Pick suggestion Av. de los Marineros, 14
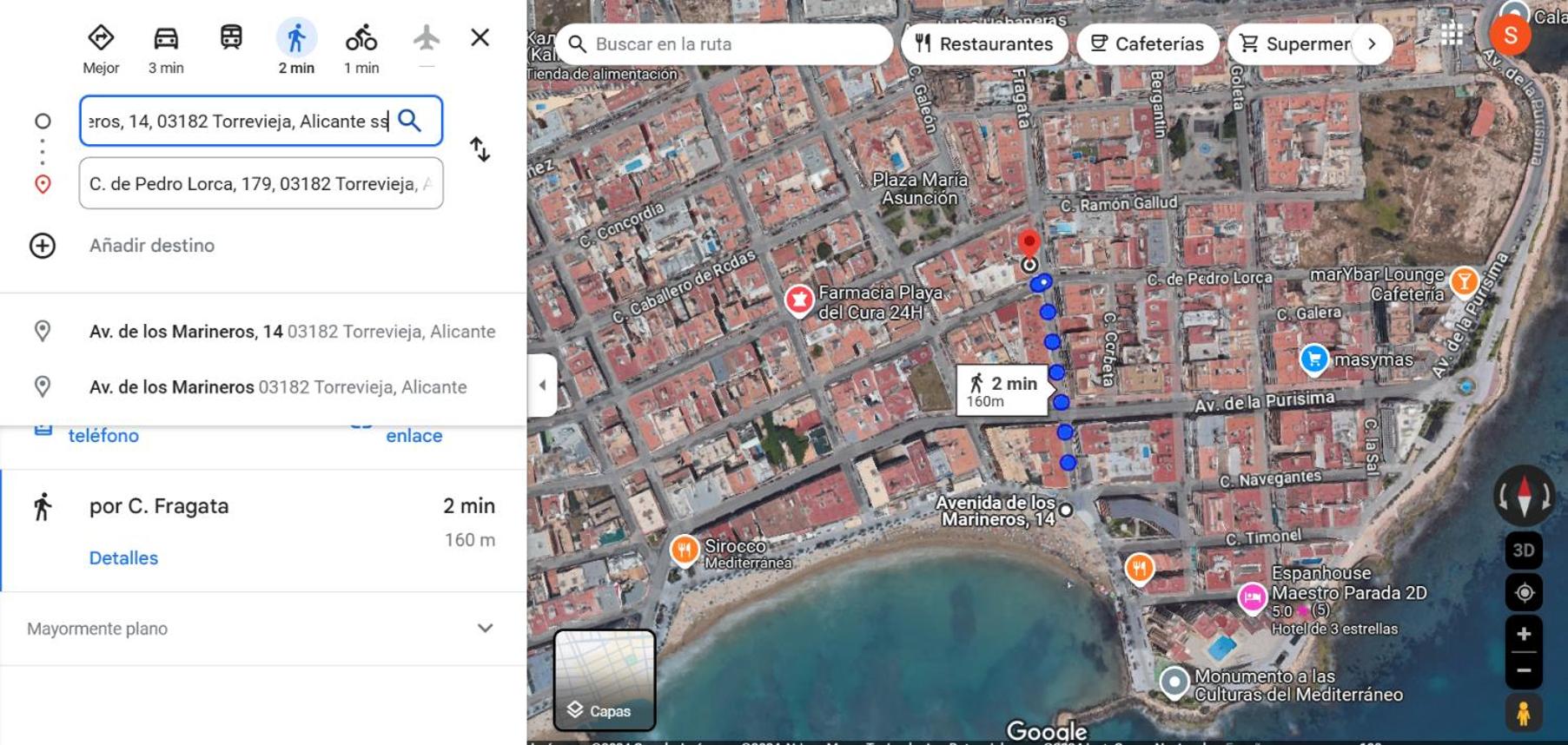This screenshot has width=1568, height=745. pos(263,332)
